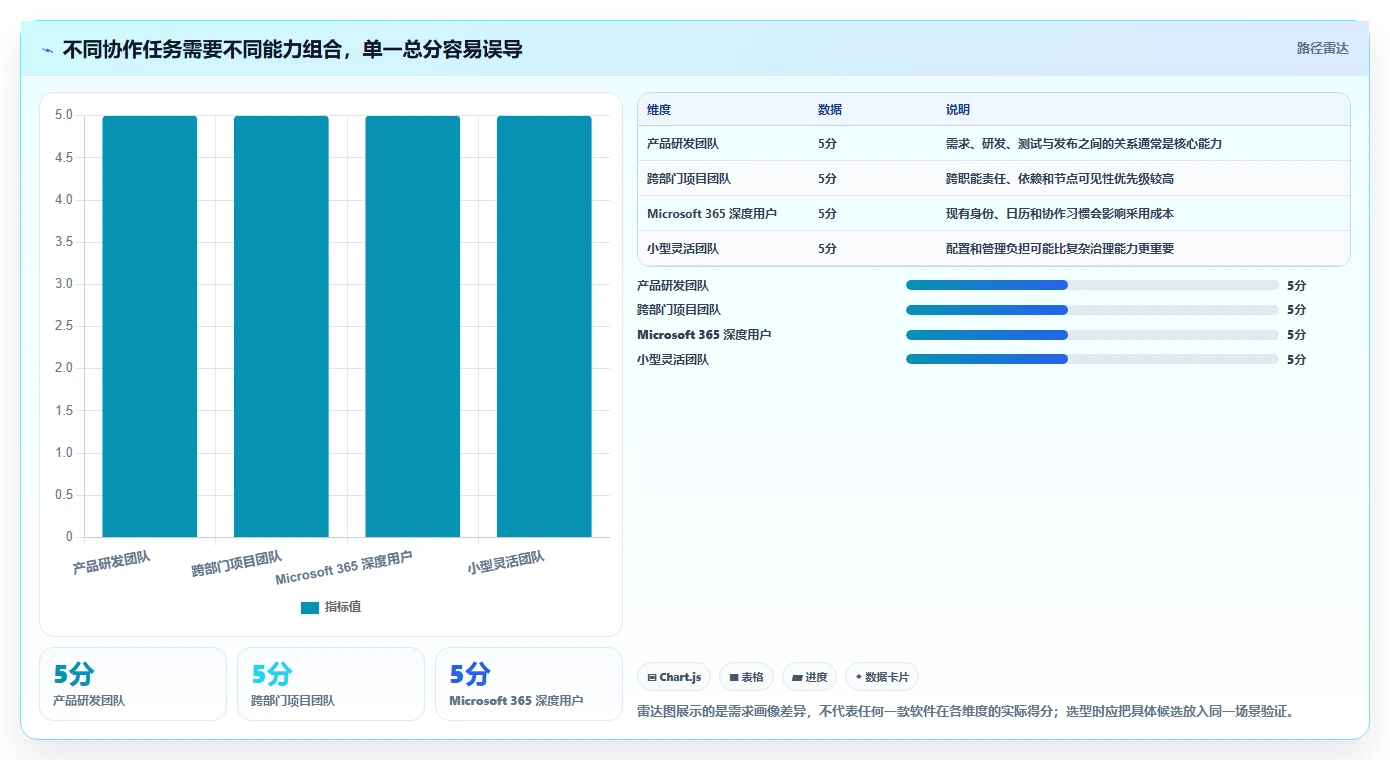
Task: Click the Microsoft 365 深度用户 5分 data card
Action: 529,684
